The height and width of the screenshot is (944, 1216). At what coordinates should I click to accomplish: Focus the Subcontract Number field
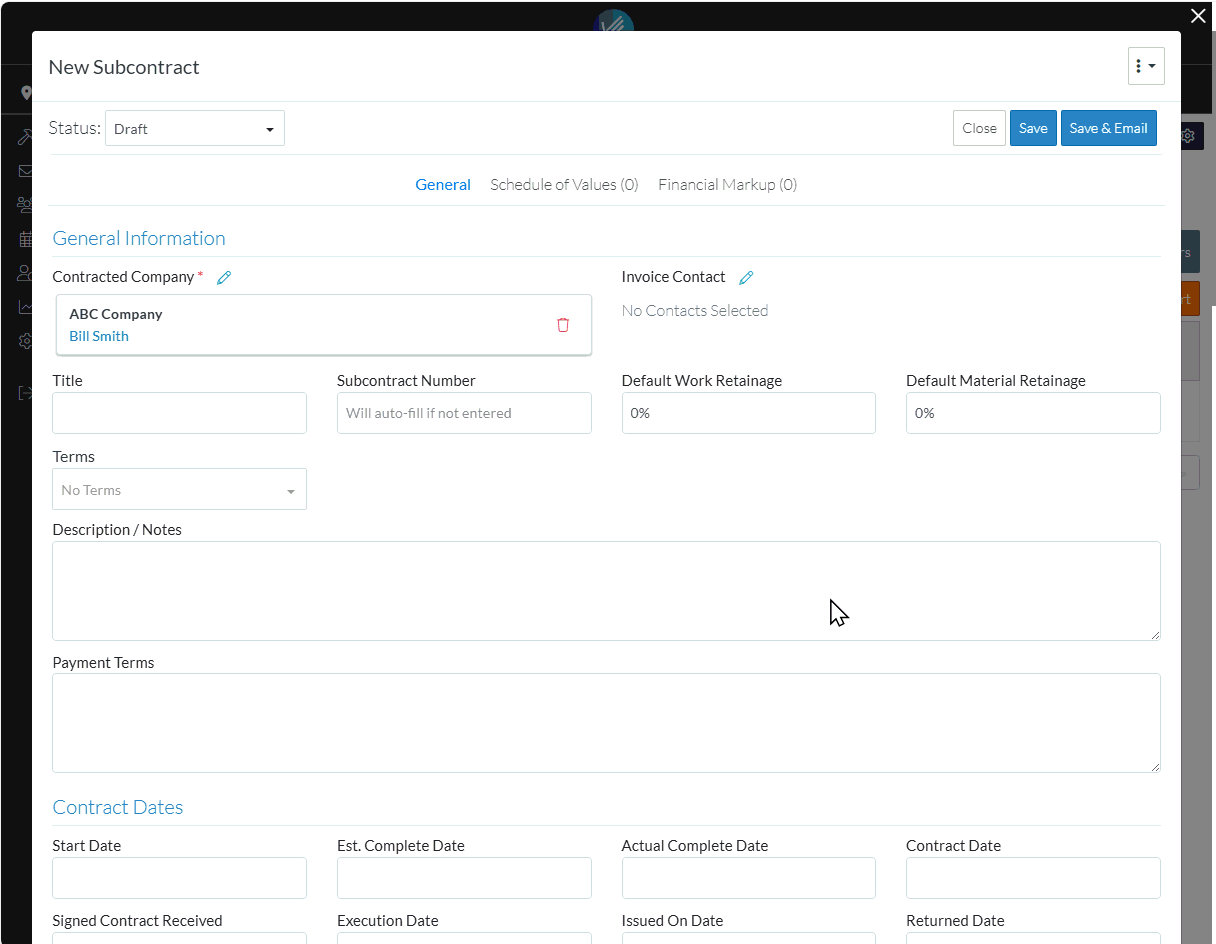464,413
